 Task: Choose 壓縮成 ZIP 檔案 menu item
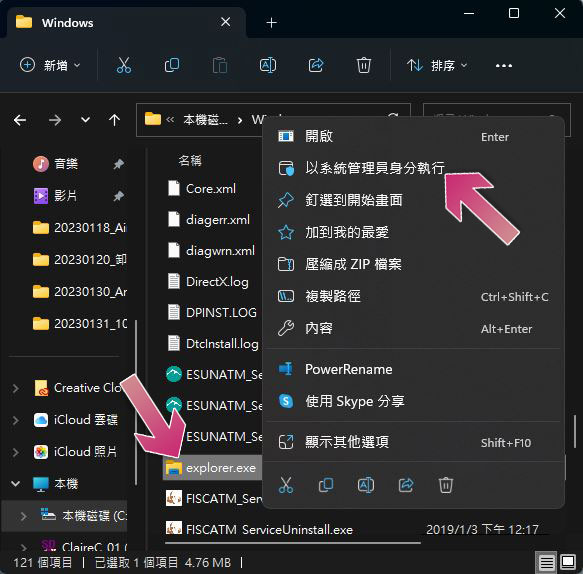413,264
